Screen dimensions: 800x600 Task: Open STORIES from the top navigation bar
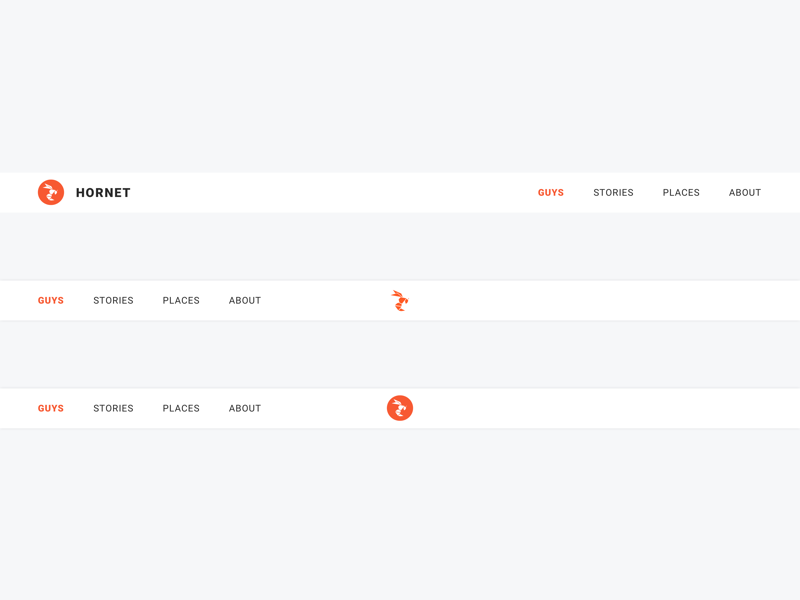pos(613,192)
